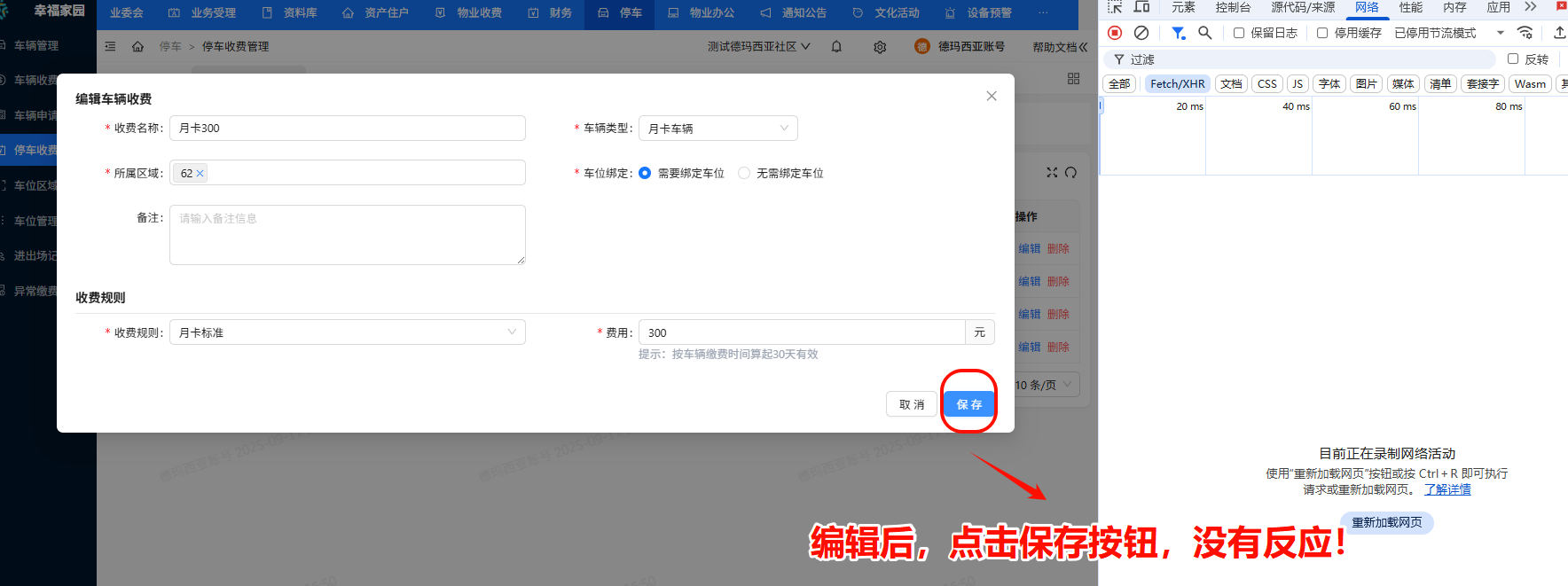Switch to the 控制台 DevTools tab
The image size is (1568, 586).
coord(1233,7)
